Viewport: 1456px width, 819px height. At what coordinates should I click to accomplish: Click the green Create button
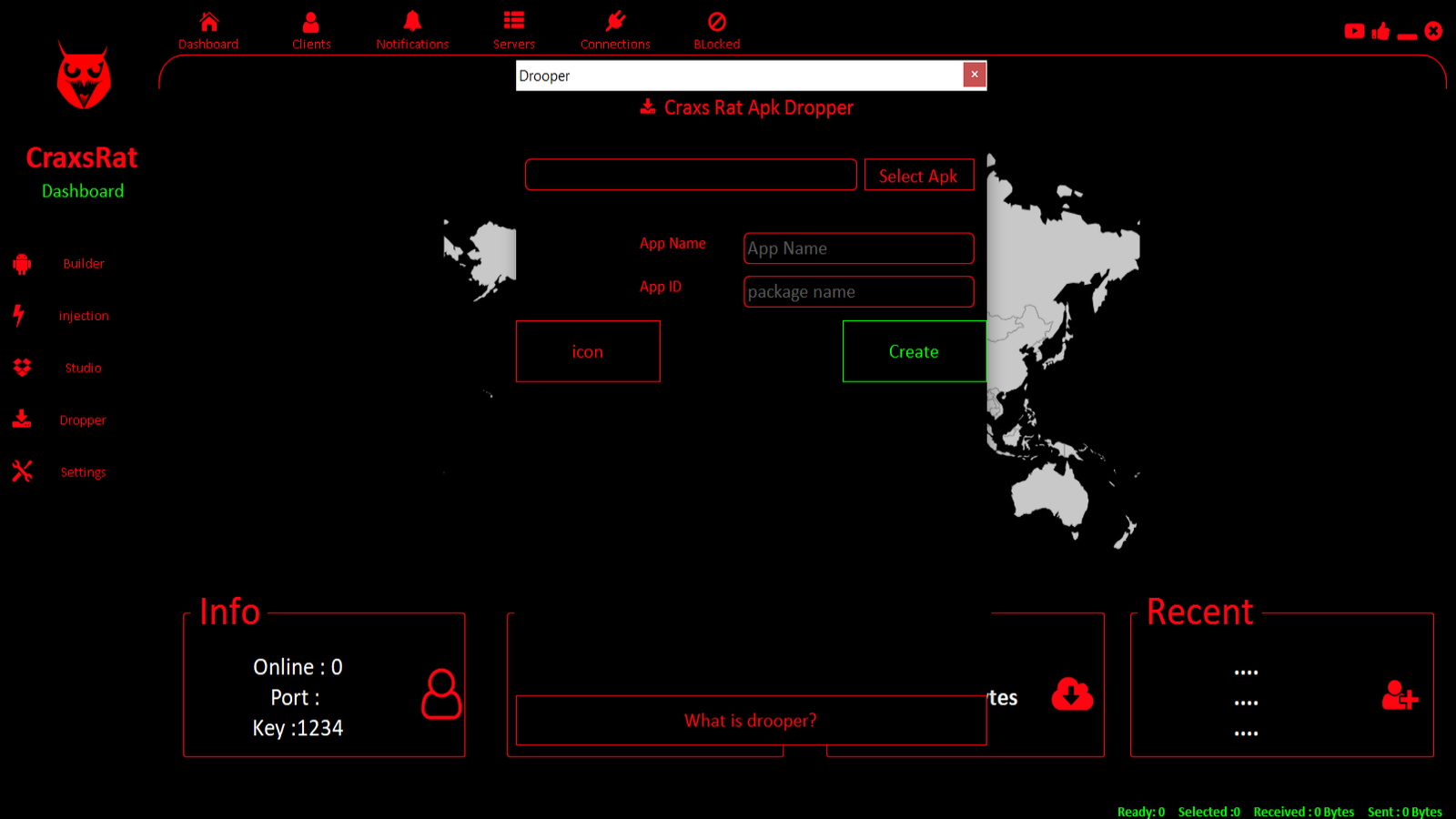(x=915, y=351)
